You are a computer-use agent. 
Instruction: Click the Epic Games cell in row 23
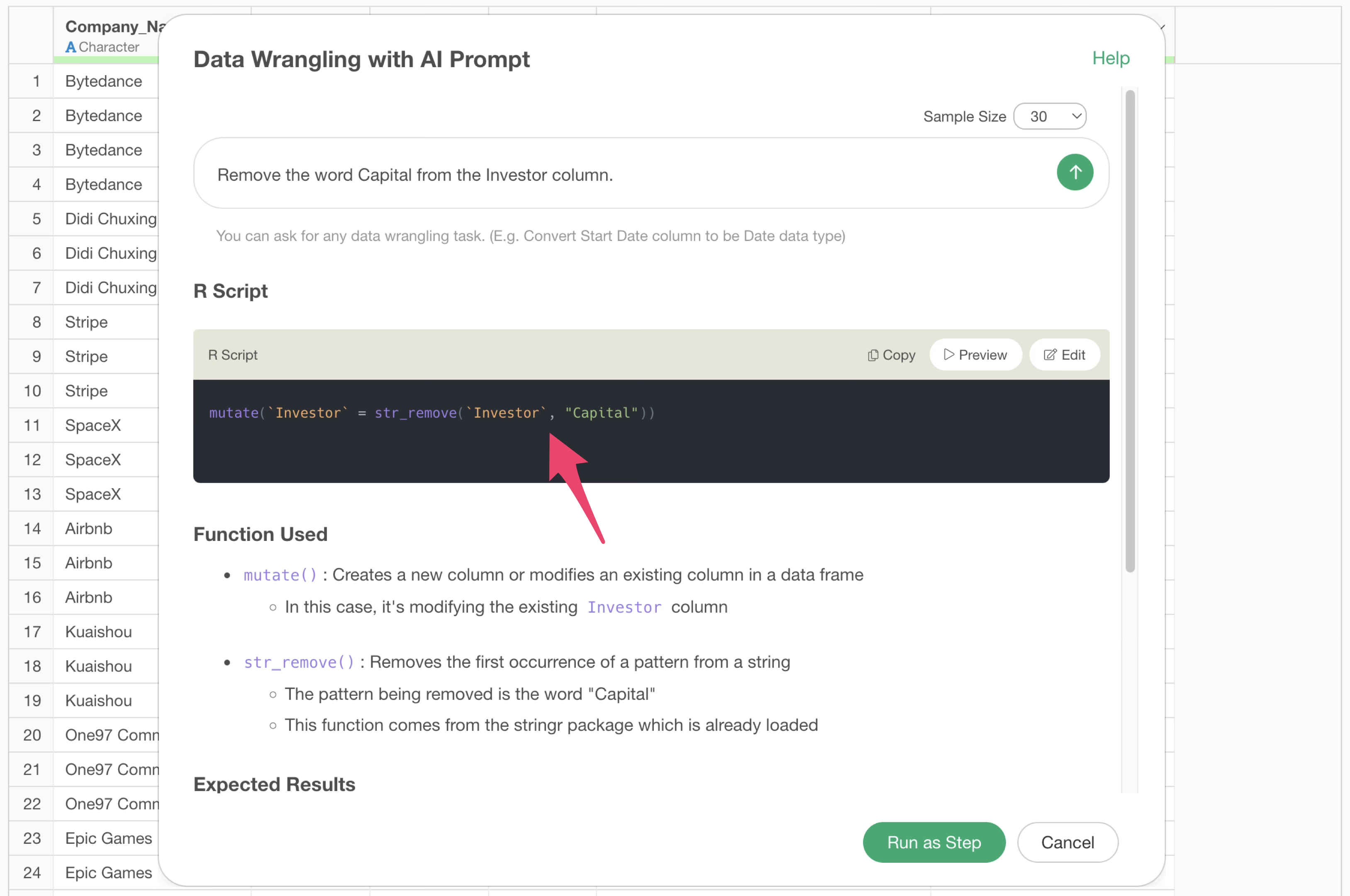point(109,838)
